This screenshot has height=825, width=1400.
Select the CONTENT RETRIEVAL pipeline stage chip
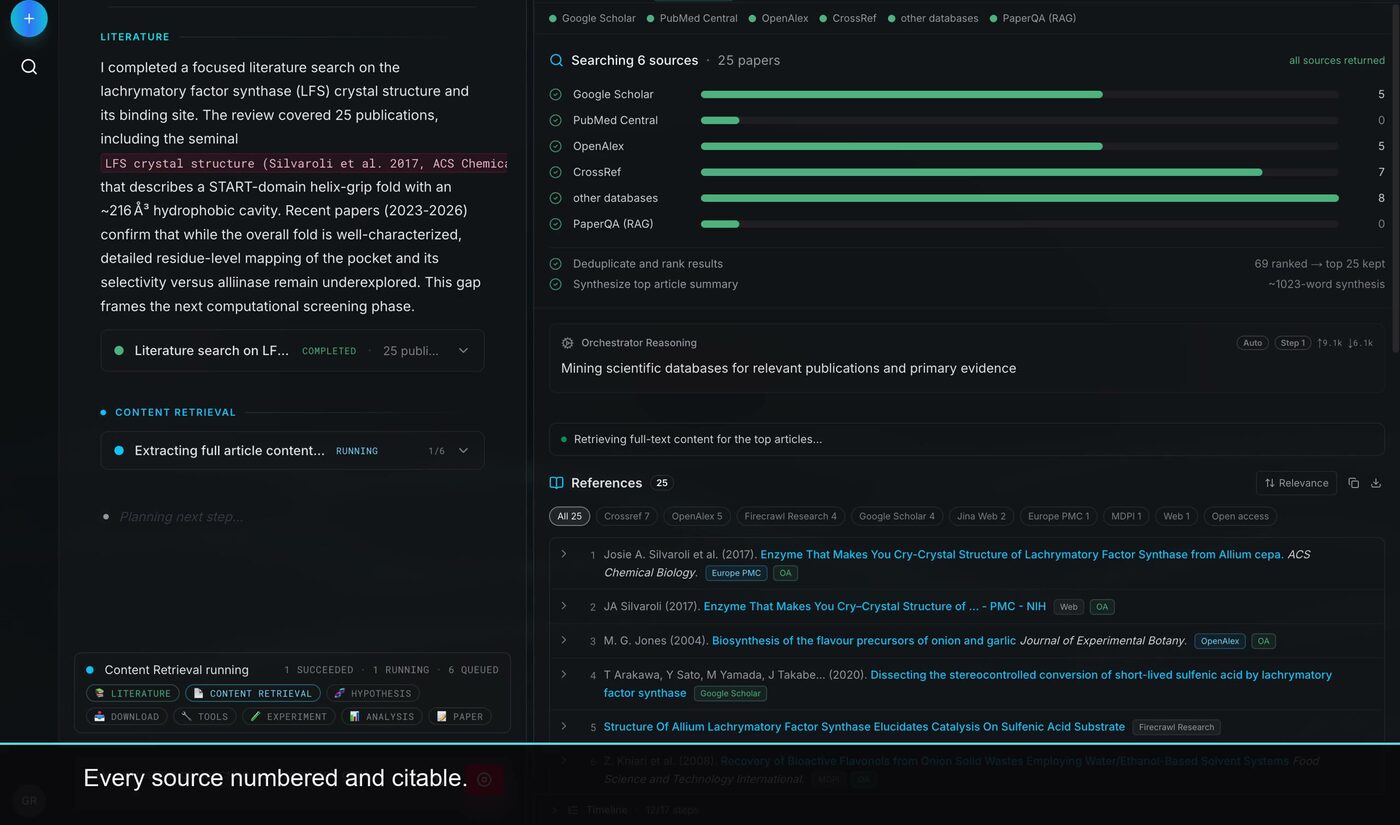pos(253,693)
